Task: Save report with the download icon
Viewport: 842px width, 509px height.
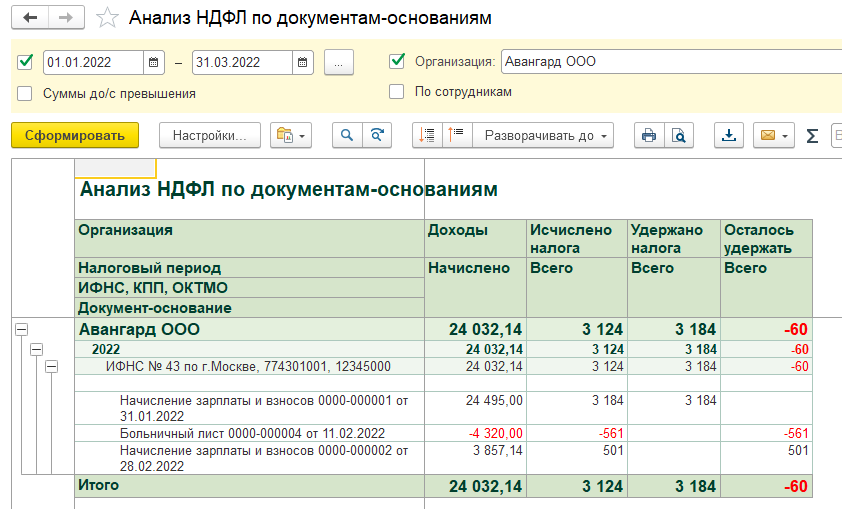Action: pyautogui.click(x=729, y=135)
